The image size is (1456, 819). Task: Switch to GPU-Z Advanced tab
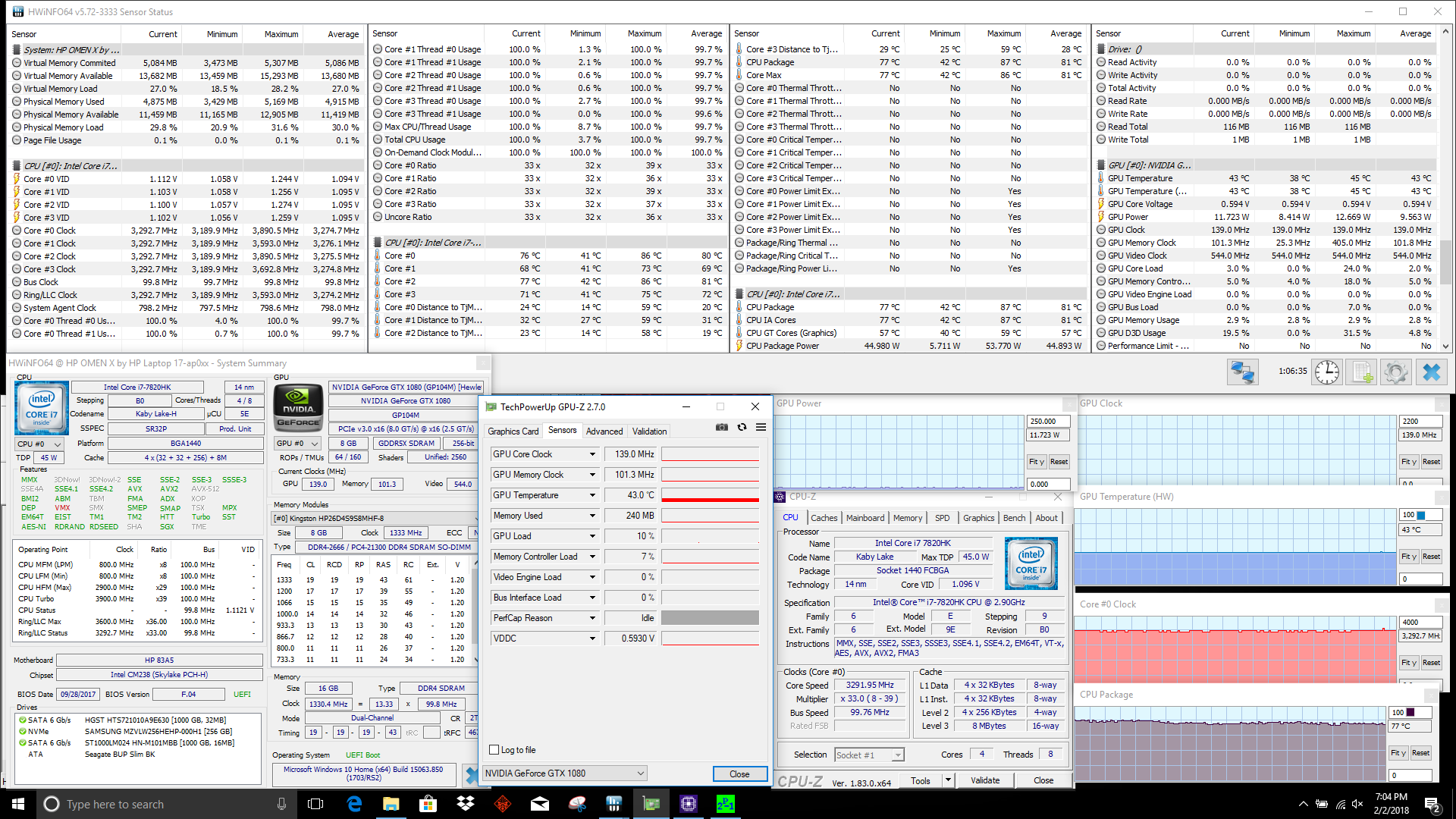(x=604, y=431)
